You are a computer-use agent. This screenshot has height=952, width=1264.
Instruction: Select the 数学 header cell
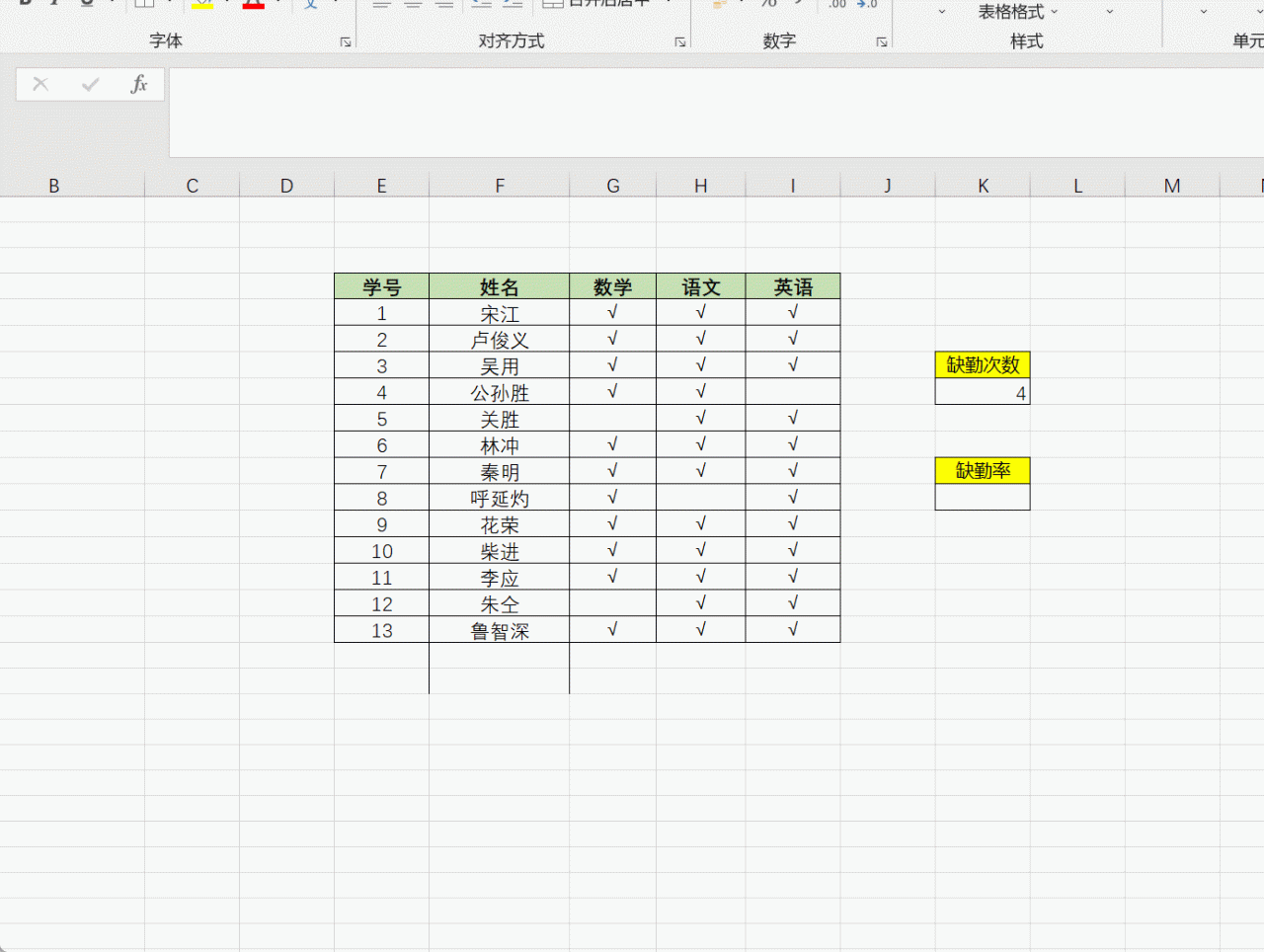[x=613, y=286]
